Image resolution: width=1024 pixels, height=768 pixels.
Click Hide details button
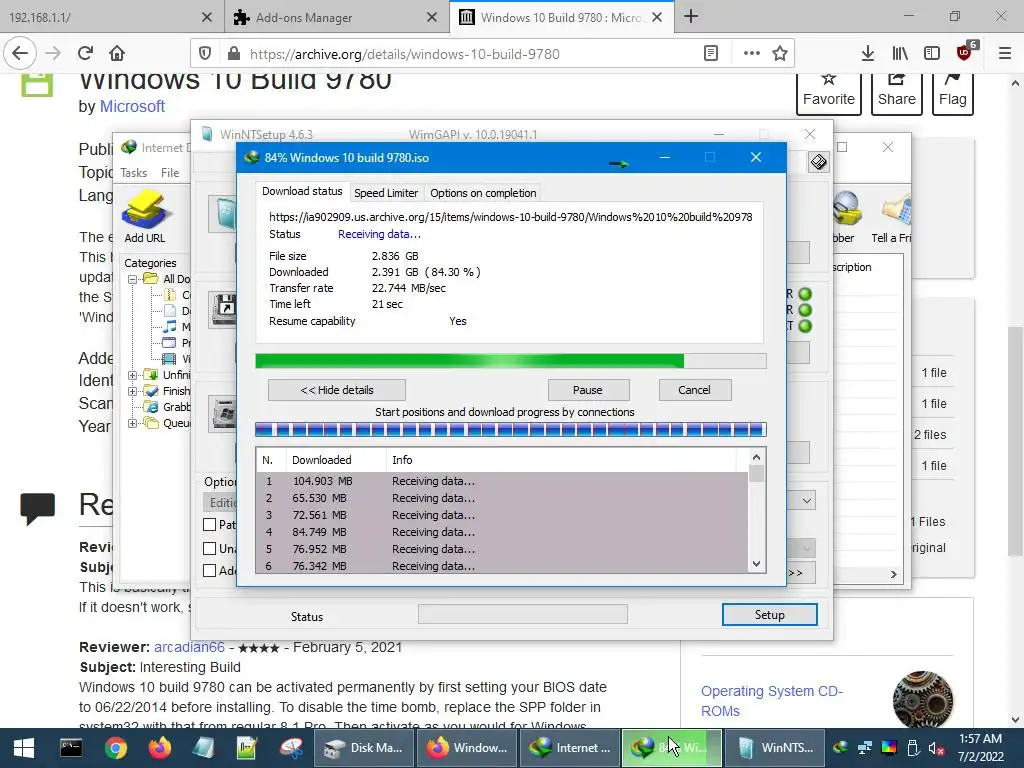pos(336,390)
